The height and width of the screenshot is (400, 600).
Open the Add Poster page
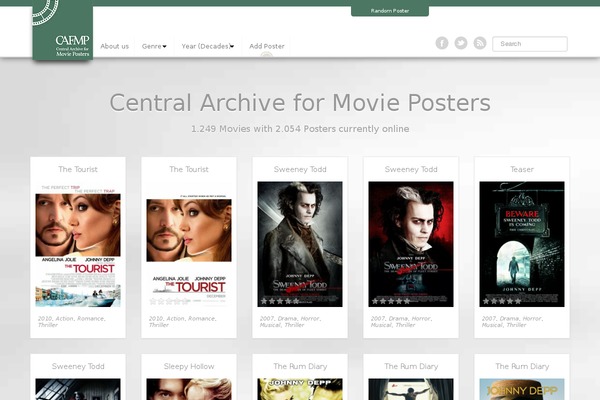267,46
